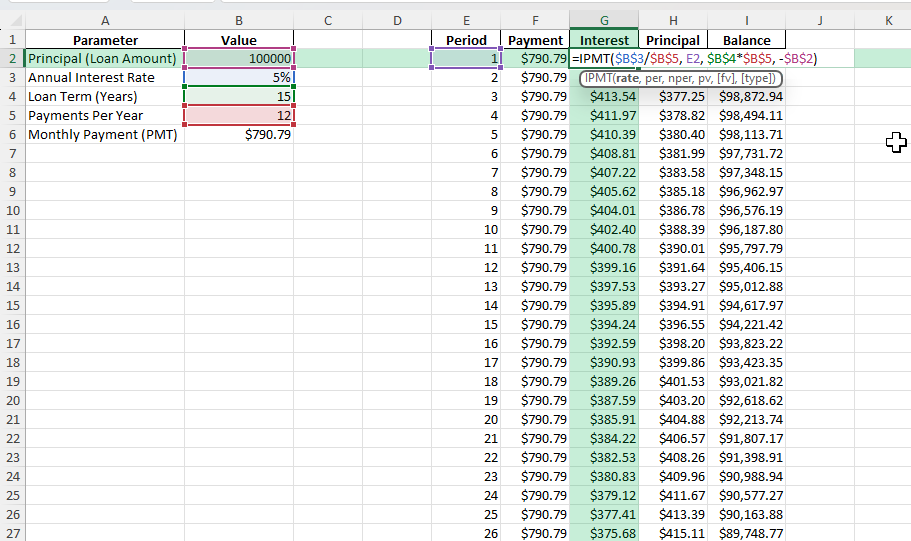Image resolution: width=911 pixels, height=541 pixels.
Task: Click the 'Payment' header cell
Action: click(535, 40)
